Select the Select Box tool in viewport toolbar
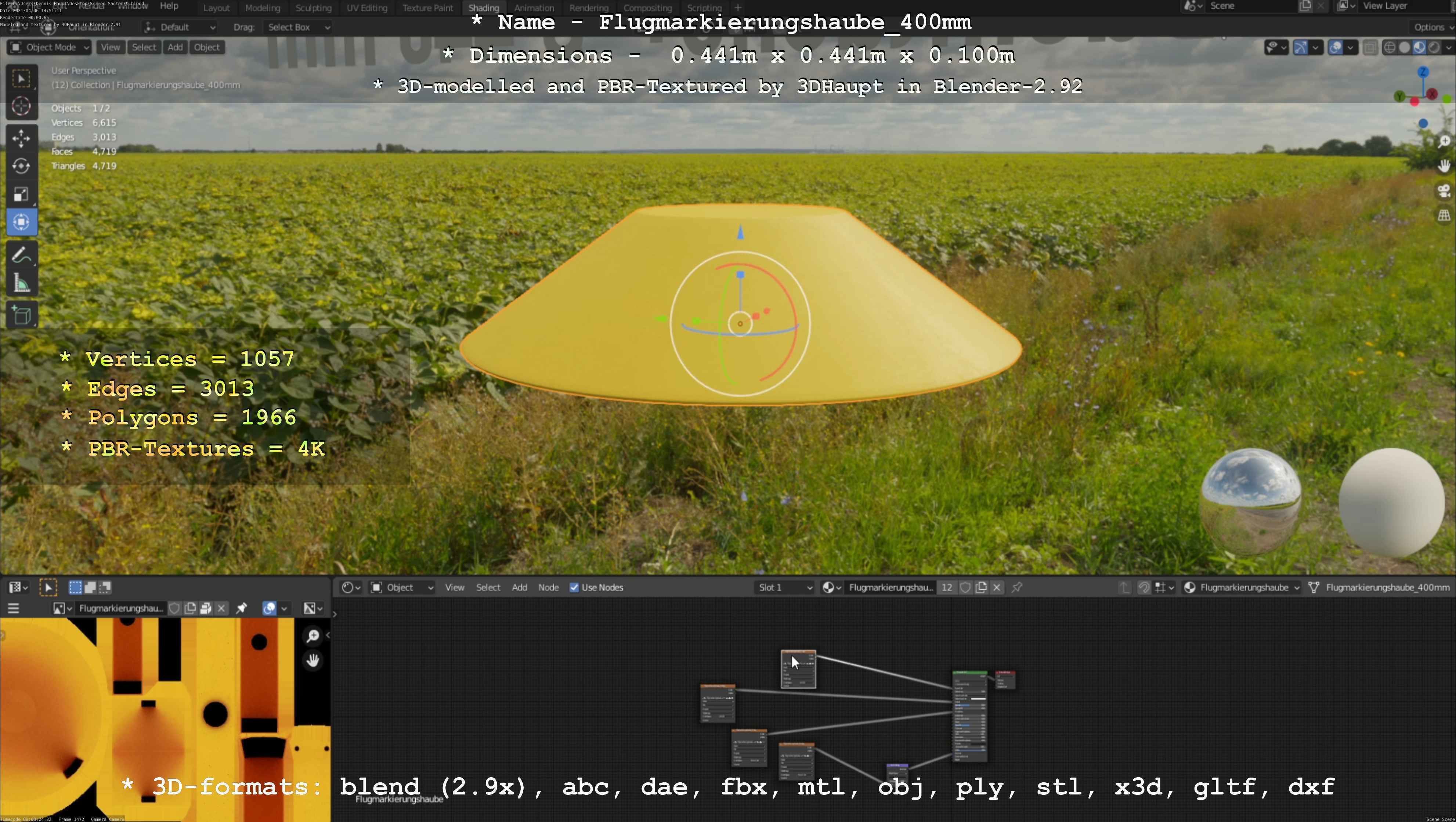This screenshot has width=1456, height=822. 21,79
